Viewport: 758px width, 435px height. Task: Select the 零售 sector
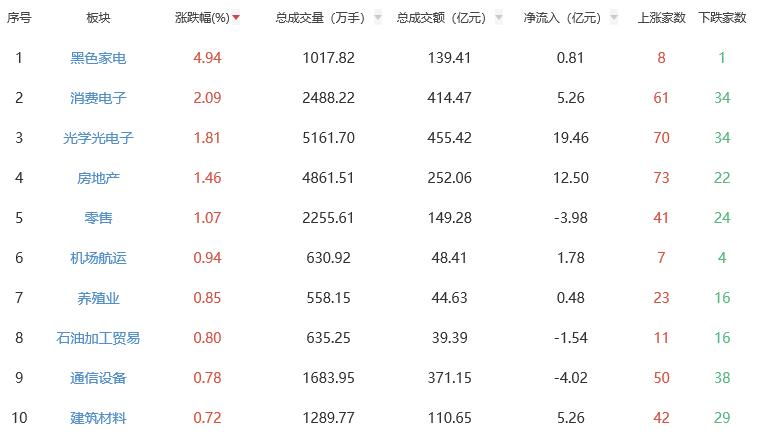click(98, 218)
